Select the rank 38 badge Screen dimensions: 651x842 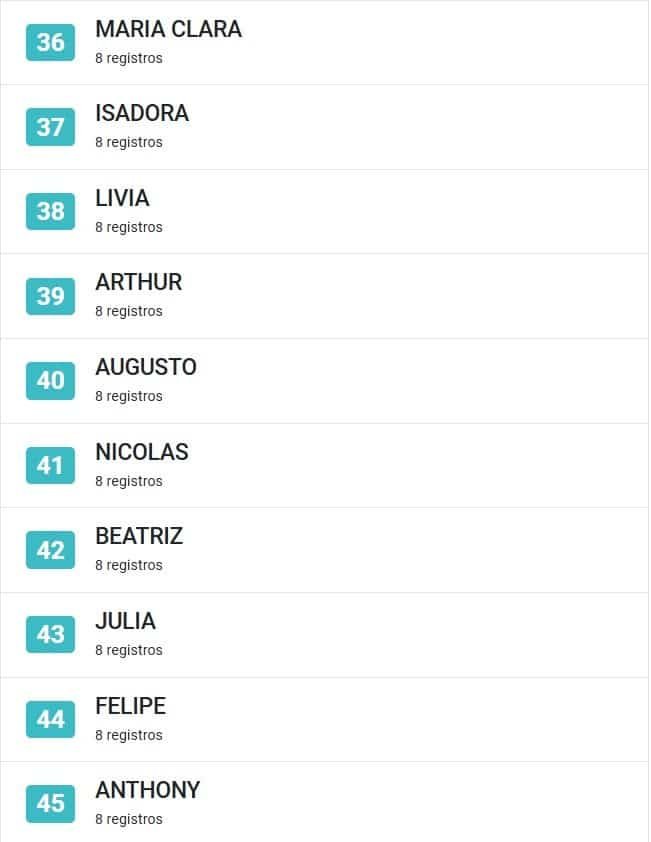(50, 212)
